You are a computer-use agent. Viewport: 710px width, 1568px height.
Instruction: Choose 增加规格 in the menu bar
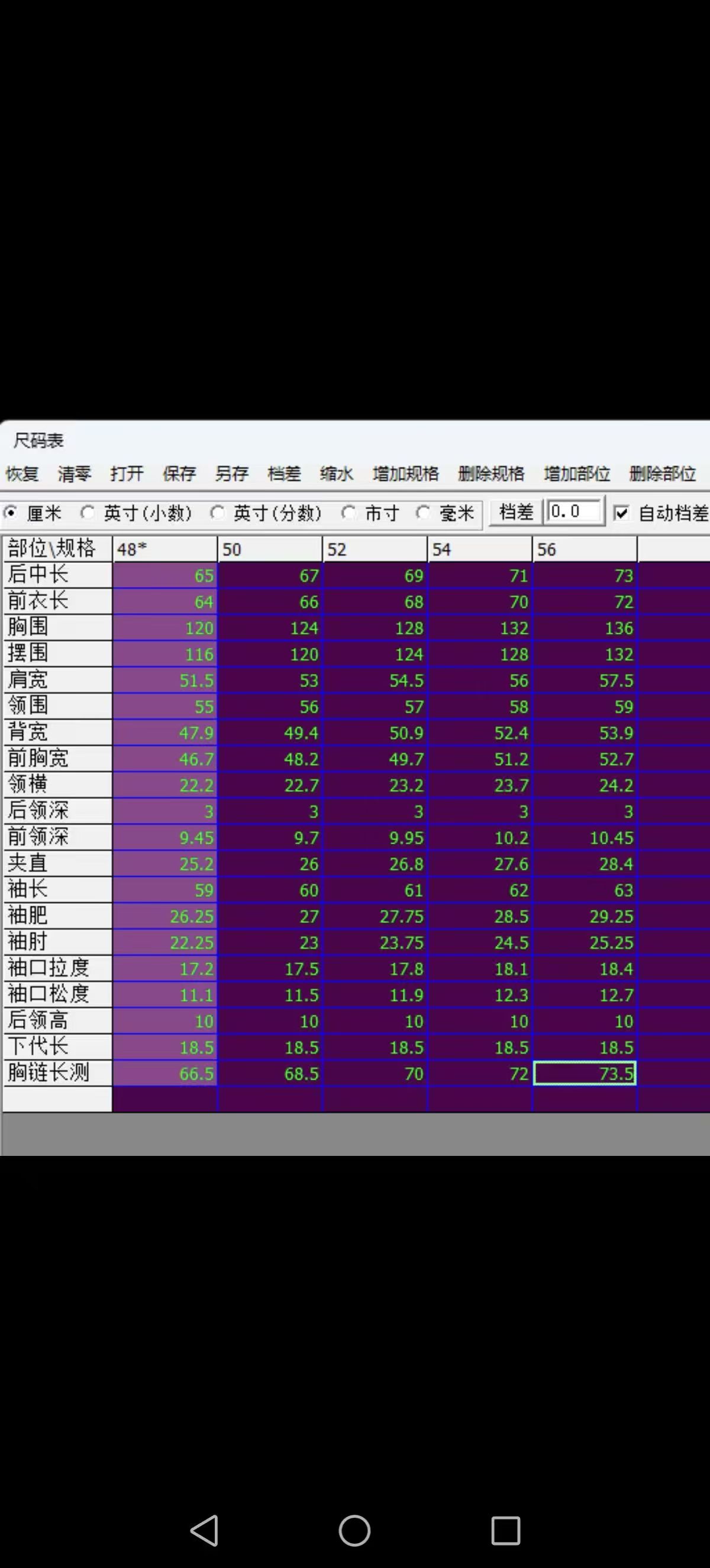click(x=405, y=474)
